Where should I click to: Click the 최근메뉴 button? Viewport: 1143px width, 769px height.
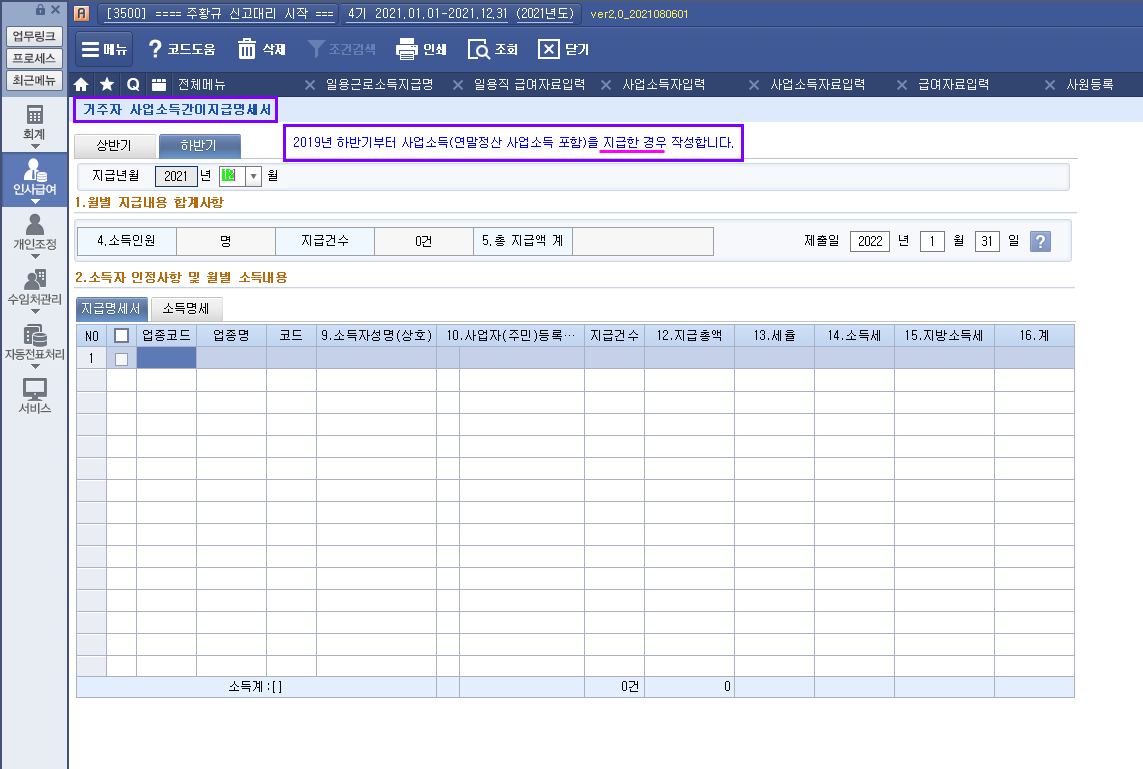click(x=34, y=80)
